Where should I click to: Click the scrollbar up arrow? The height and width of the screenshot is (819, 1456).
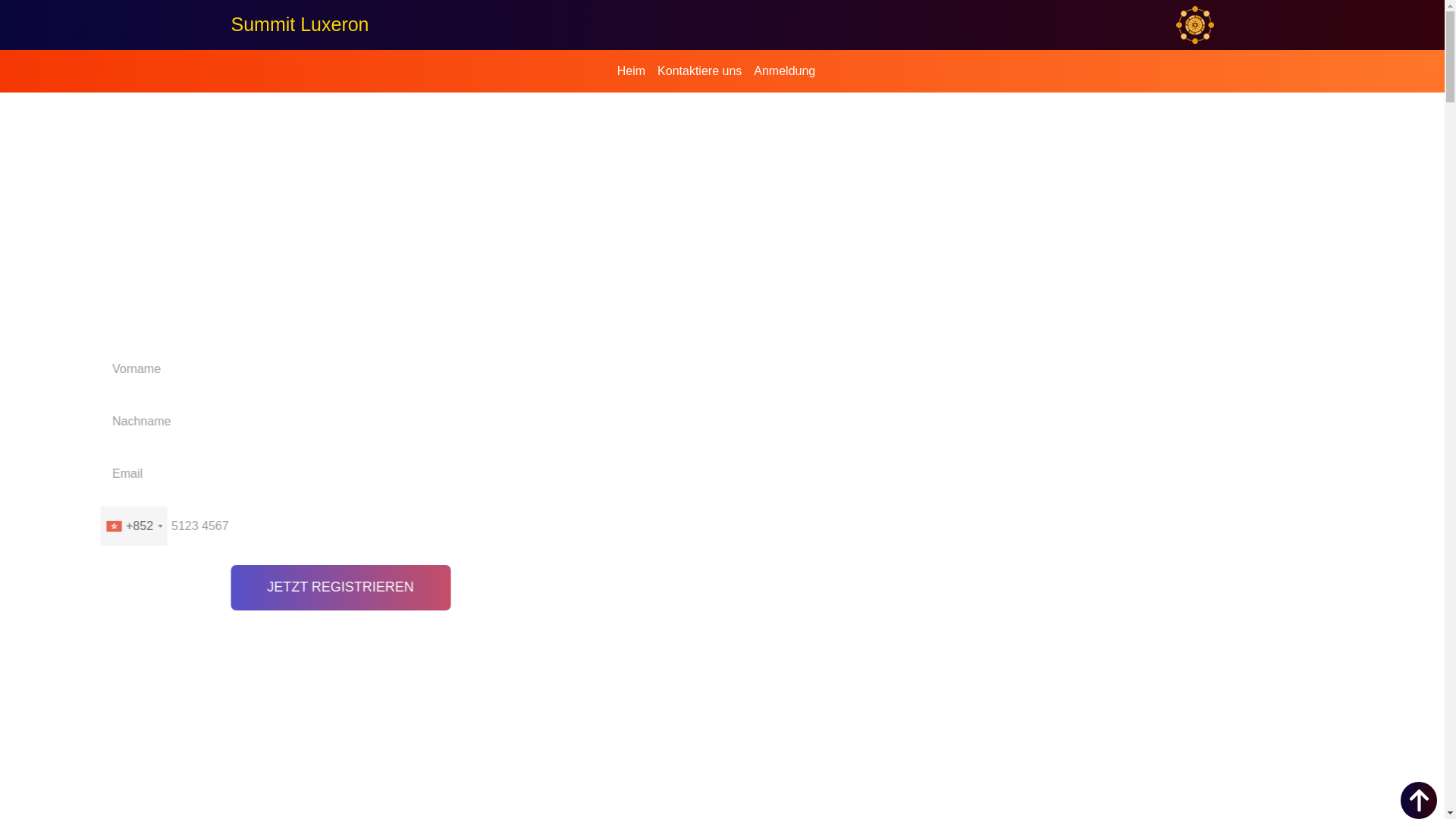pyautogui.click(x=1450, y=5)
